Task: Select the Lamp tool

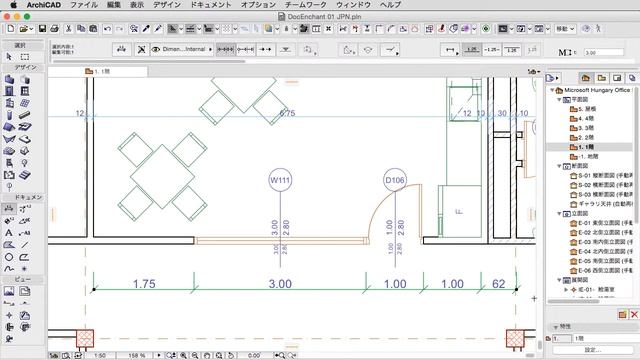Action: 25,163
